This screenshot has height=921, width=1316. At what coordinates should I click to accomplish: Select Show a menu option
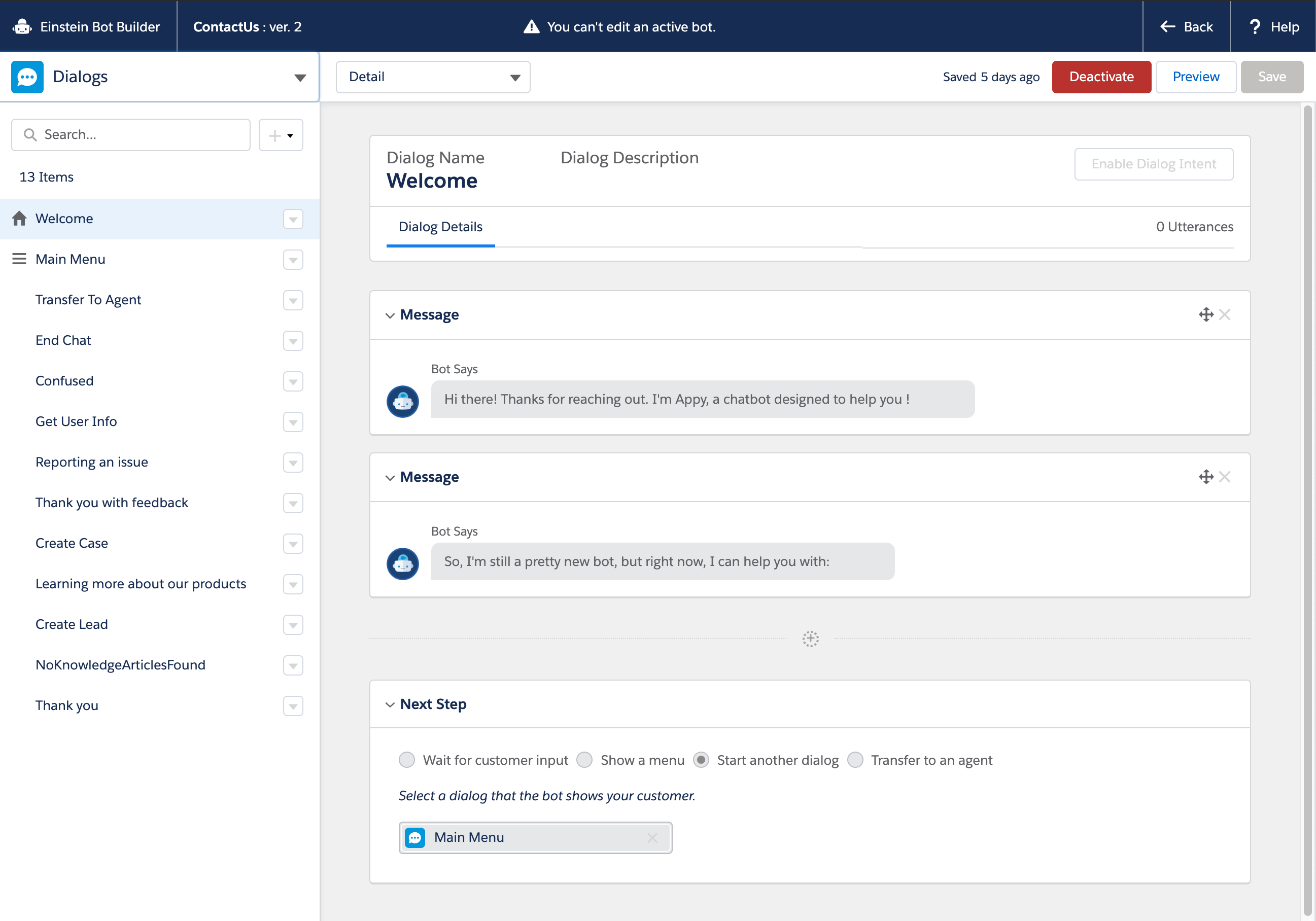(x=584, y=760)
